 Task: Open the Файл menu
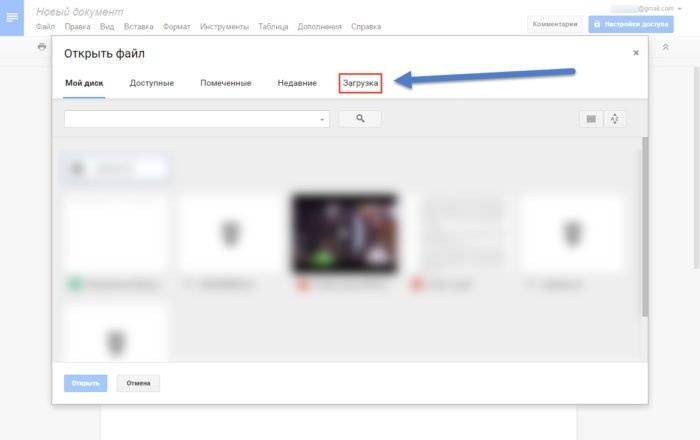[x=44, y=27]
